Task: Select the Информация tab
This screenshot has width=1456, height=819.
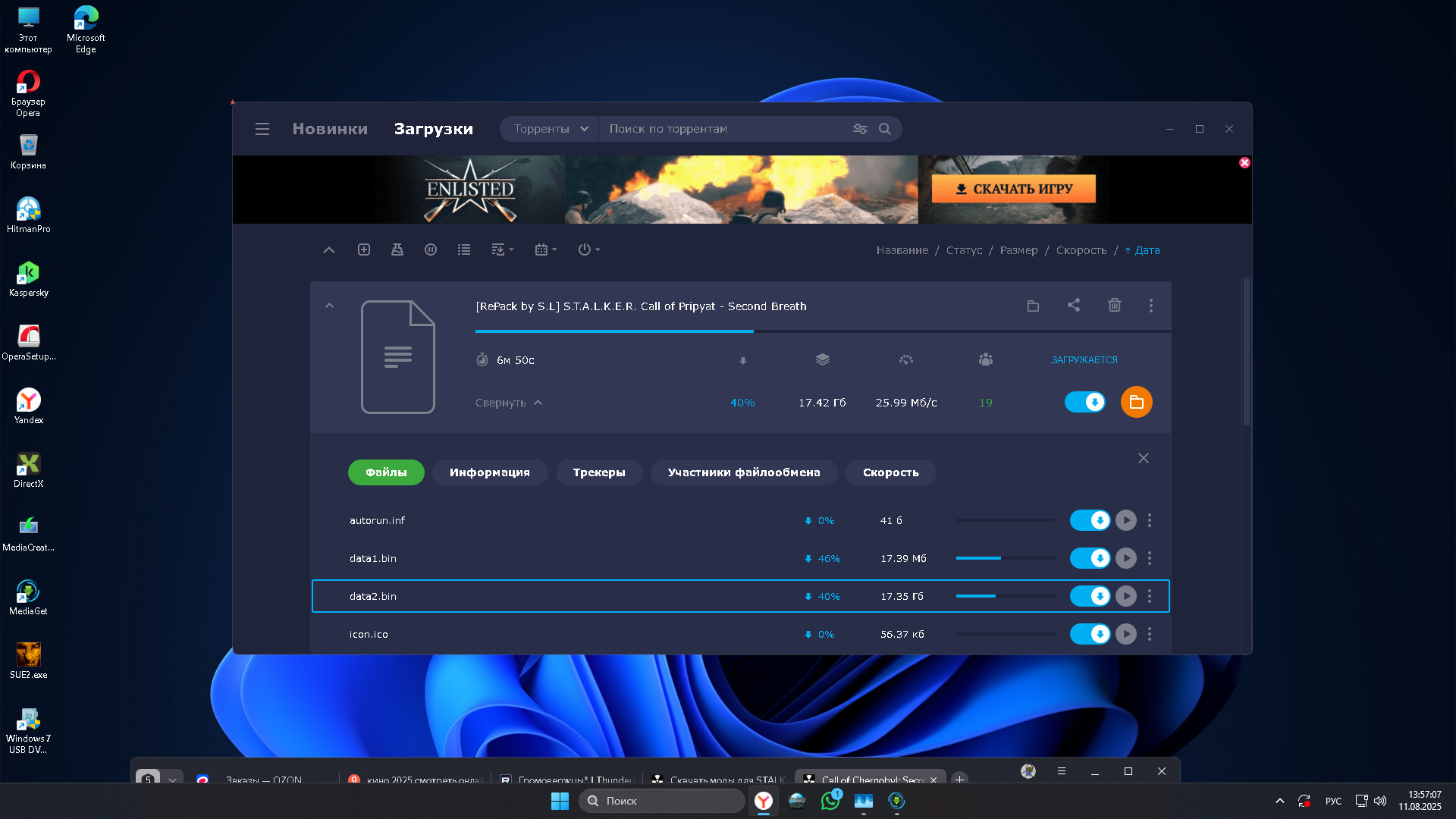Action: [x=490, y=472]
